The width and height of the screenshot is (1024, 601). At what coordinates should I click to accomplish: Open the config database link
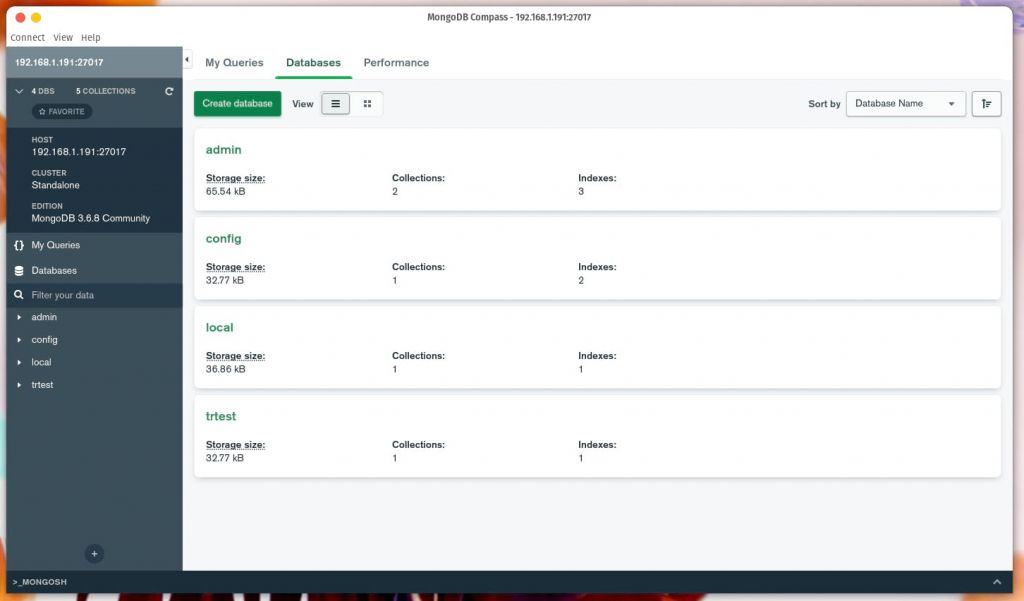coord(223,238)
